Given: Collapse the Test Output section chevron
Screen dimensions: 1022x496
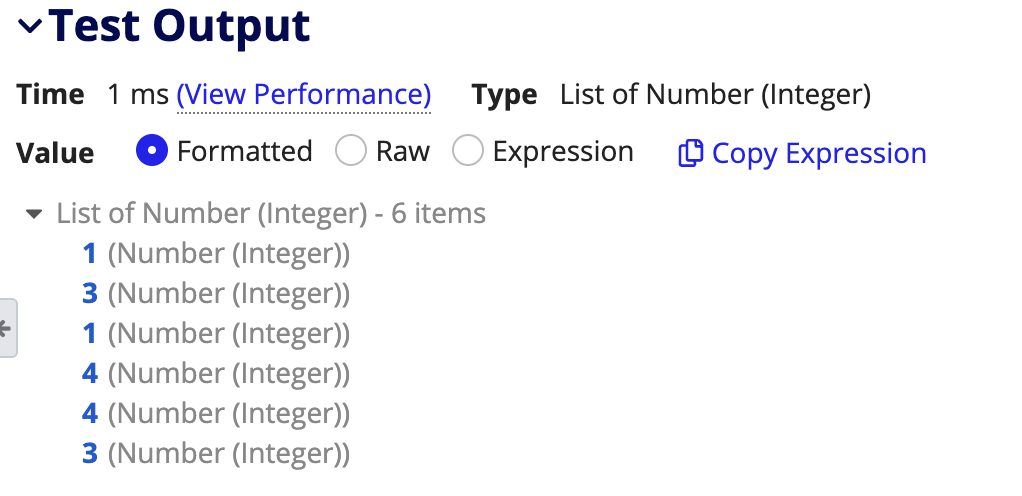Looking at the screenshot, I should pyautogui.click(x=30, y=26).
